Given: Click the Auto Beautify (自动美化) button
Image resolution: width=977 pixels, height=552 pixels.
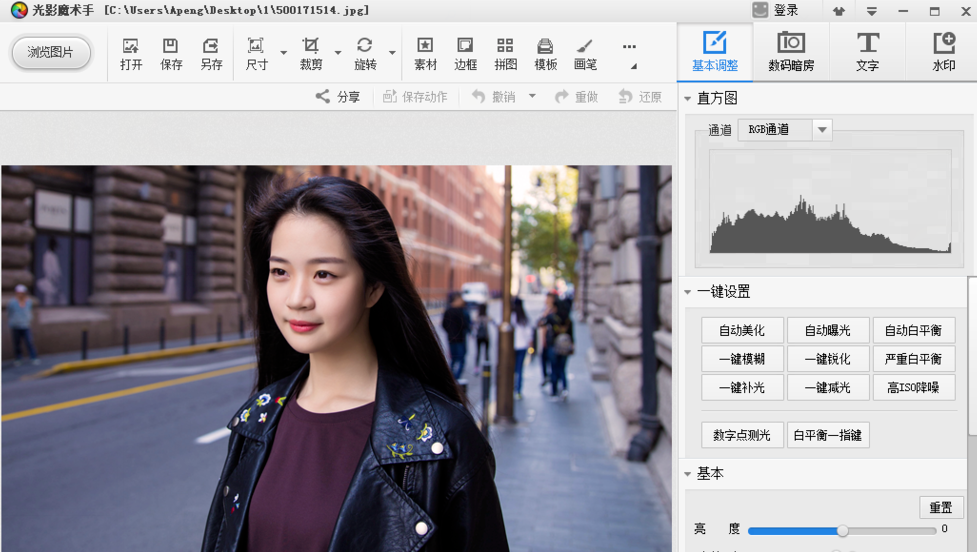Looking at the screenshot, I should coord(742,330).
